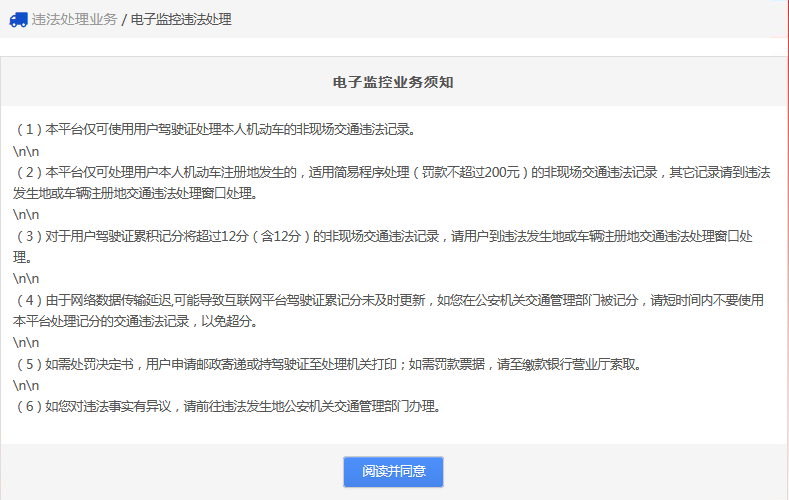Click the \n\n text above item (4)

[26, 279]
